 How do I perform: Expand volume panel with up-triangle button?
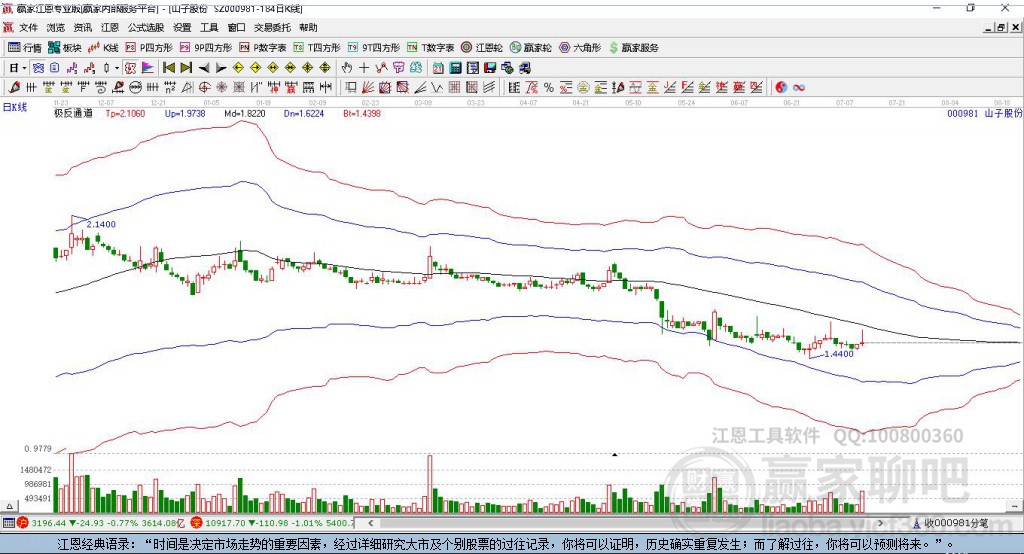pos(9,506)
